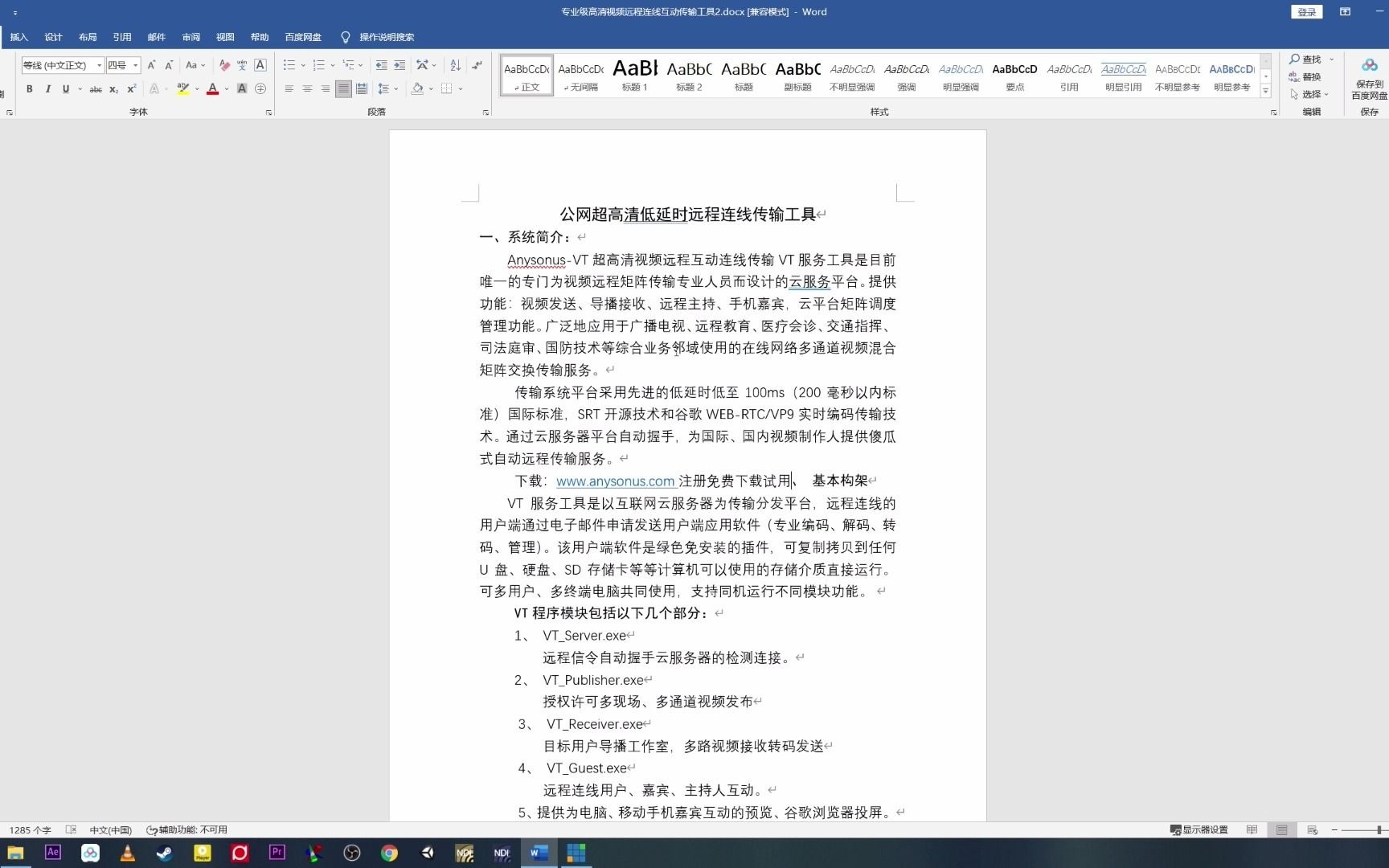Toggle center paragraph alignment
The width and height of the screenshot is (1389, 868).
[306, 89]
